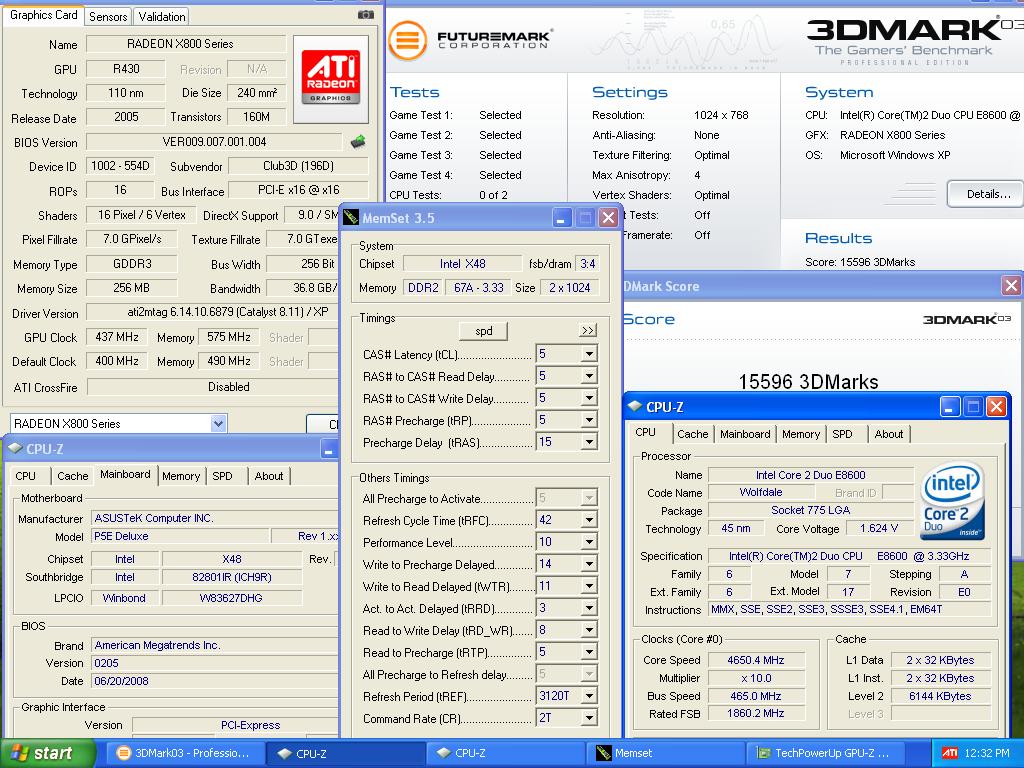
Task: Expand CAS# Latency (tCL) dropdown
Action: (x=589, y=354)
